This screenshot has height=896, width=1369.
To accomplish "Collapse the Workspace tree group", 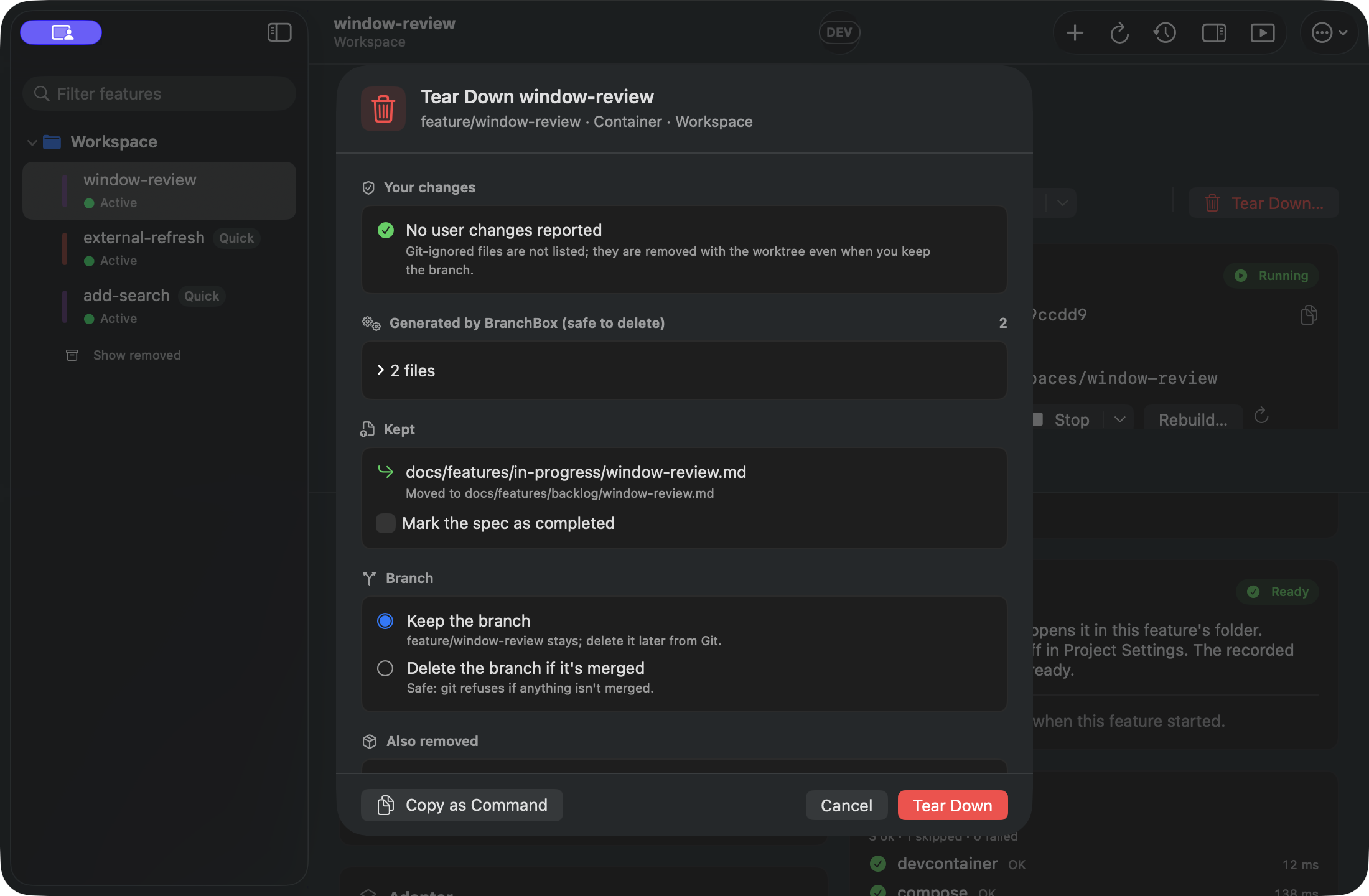I will (x=32, y=142).
